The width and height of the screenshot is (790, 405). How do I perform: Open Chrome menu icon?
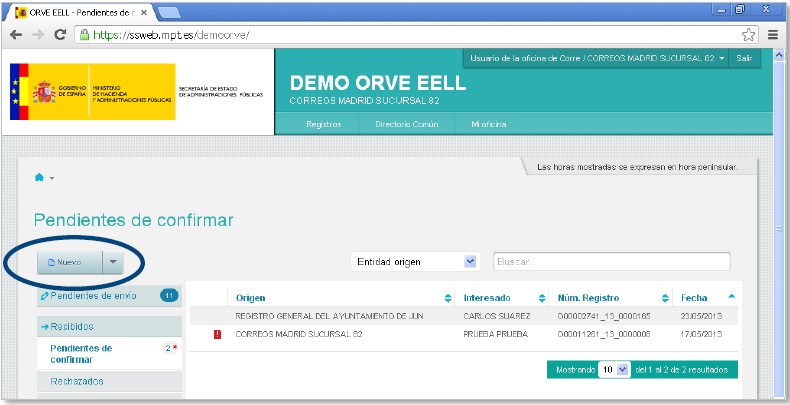[x=773, y=34]
